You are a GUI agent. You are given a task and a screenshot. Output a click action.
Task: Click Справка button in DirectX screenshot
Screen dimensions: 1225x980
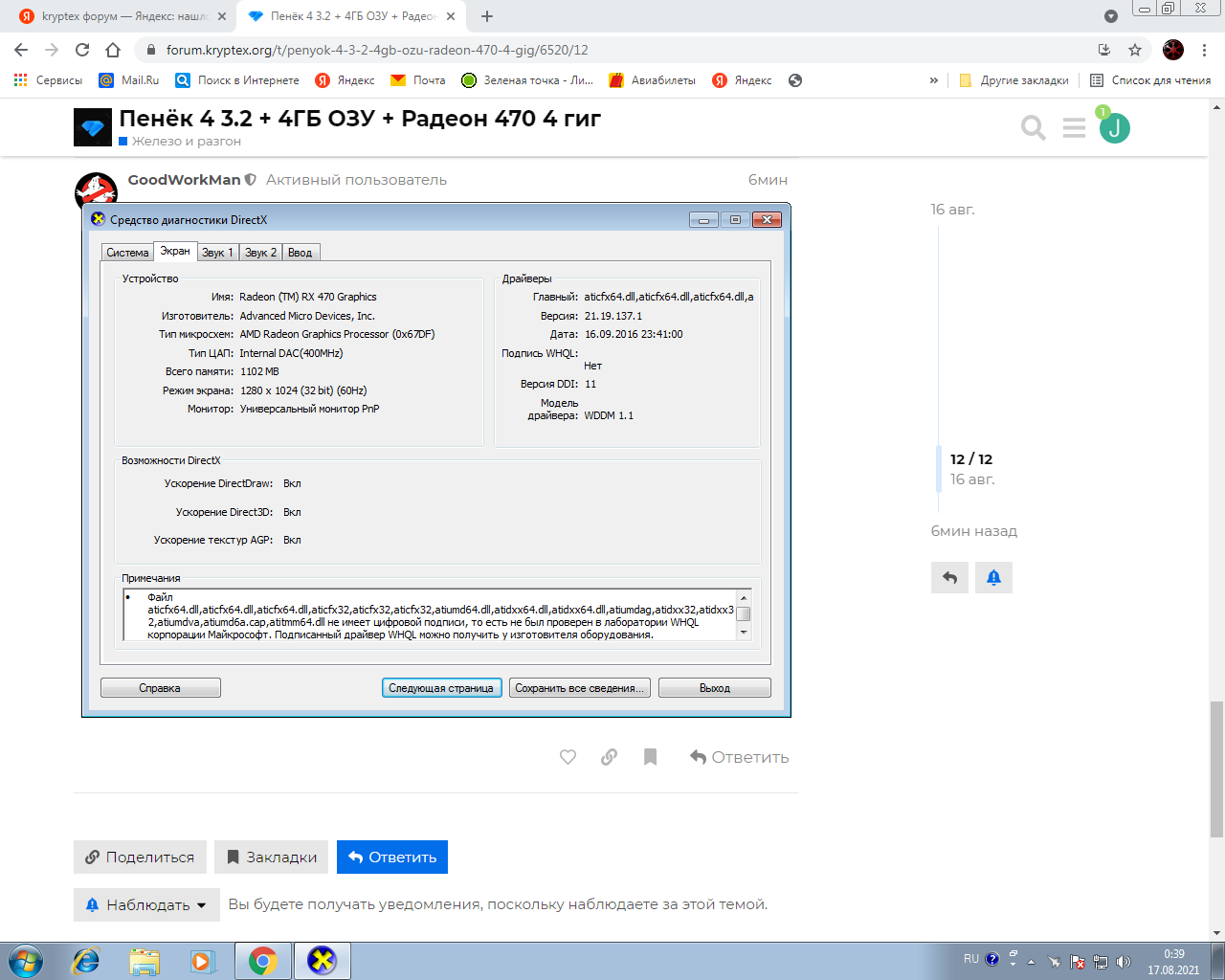[160, 688]
